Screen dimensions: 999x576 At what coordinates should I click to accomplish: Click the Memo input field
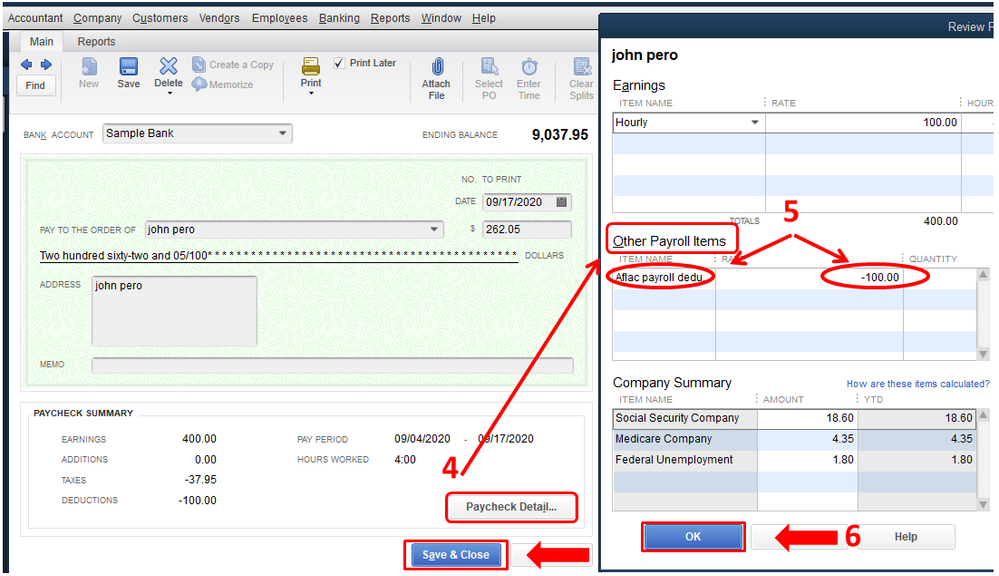coord(333,365)
